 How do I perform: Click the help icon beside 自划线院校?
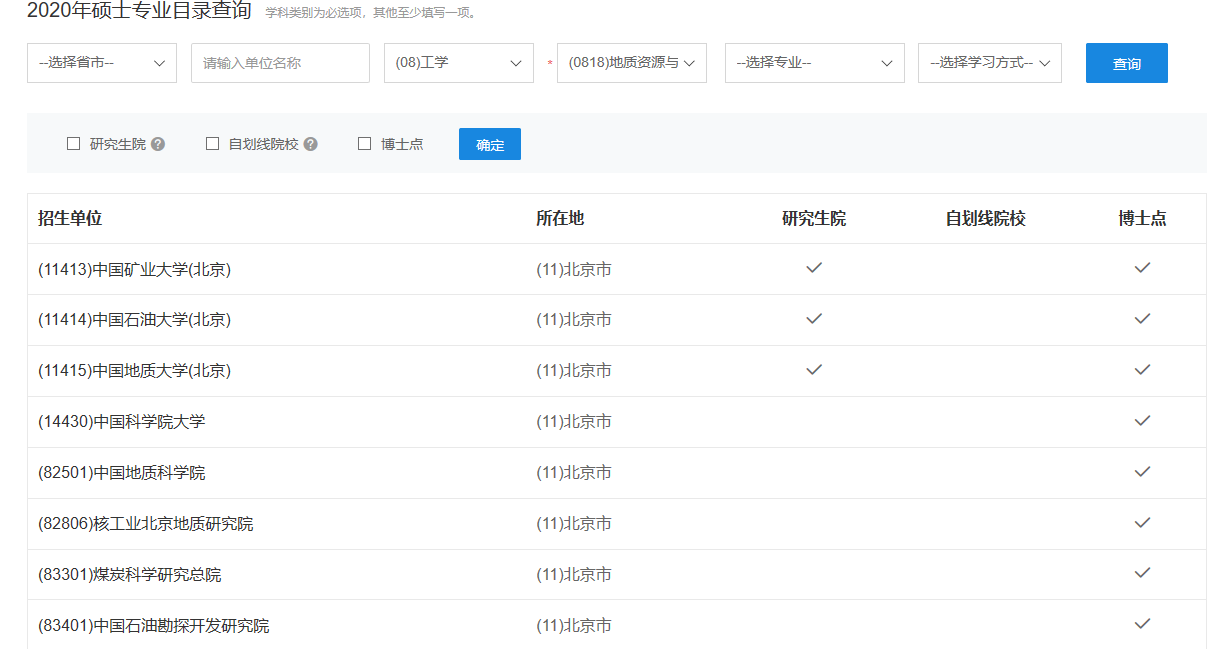pos(311,144)
